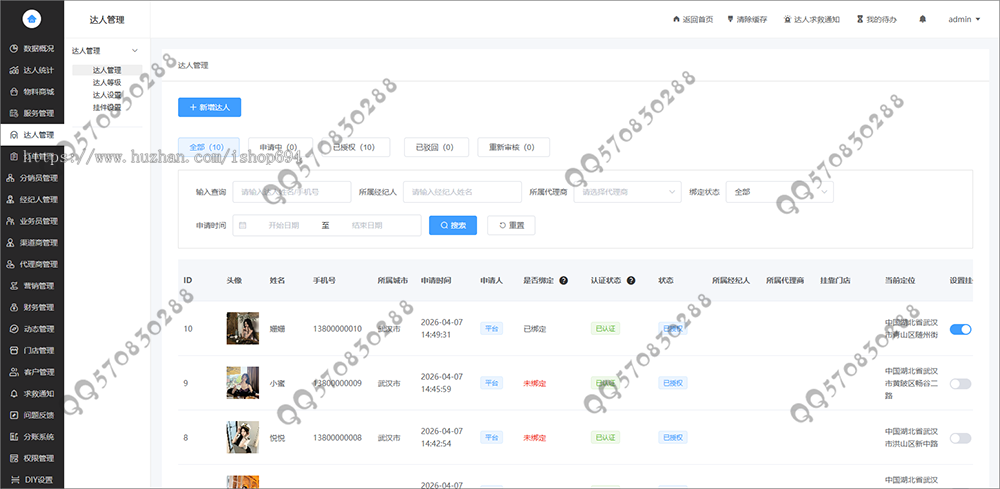The height and width of the screenshot is (489, 1000).
Task: Open the 绑定状态 dropdown
Action: (x=779, y=192)
